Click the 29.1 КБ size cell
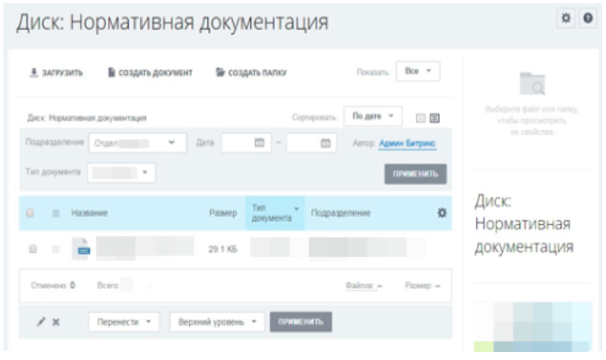Image resolution: width=606 pixels, height=360 pixels. pyautogui.click(x=223, y=249)
